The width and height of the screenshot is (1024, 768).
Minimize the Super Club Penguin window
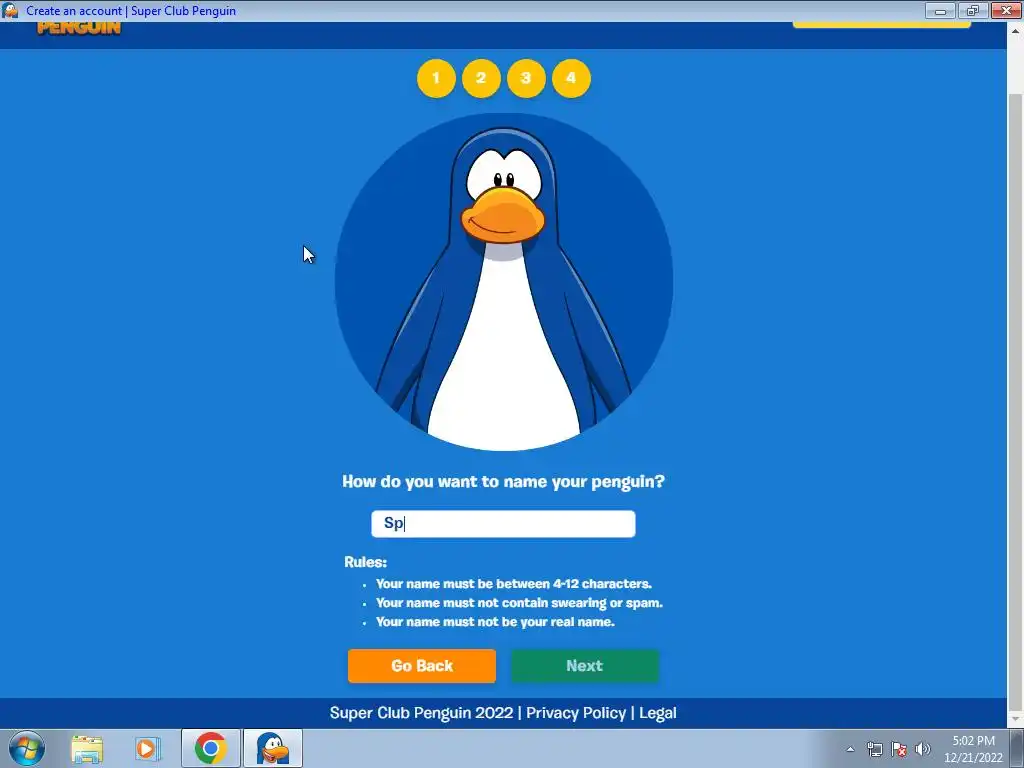(940, 10)
